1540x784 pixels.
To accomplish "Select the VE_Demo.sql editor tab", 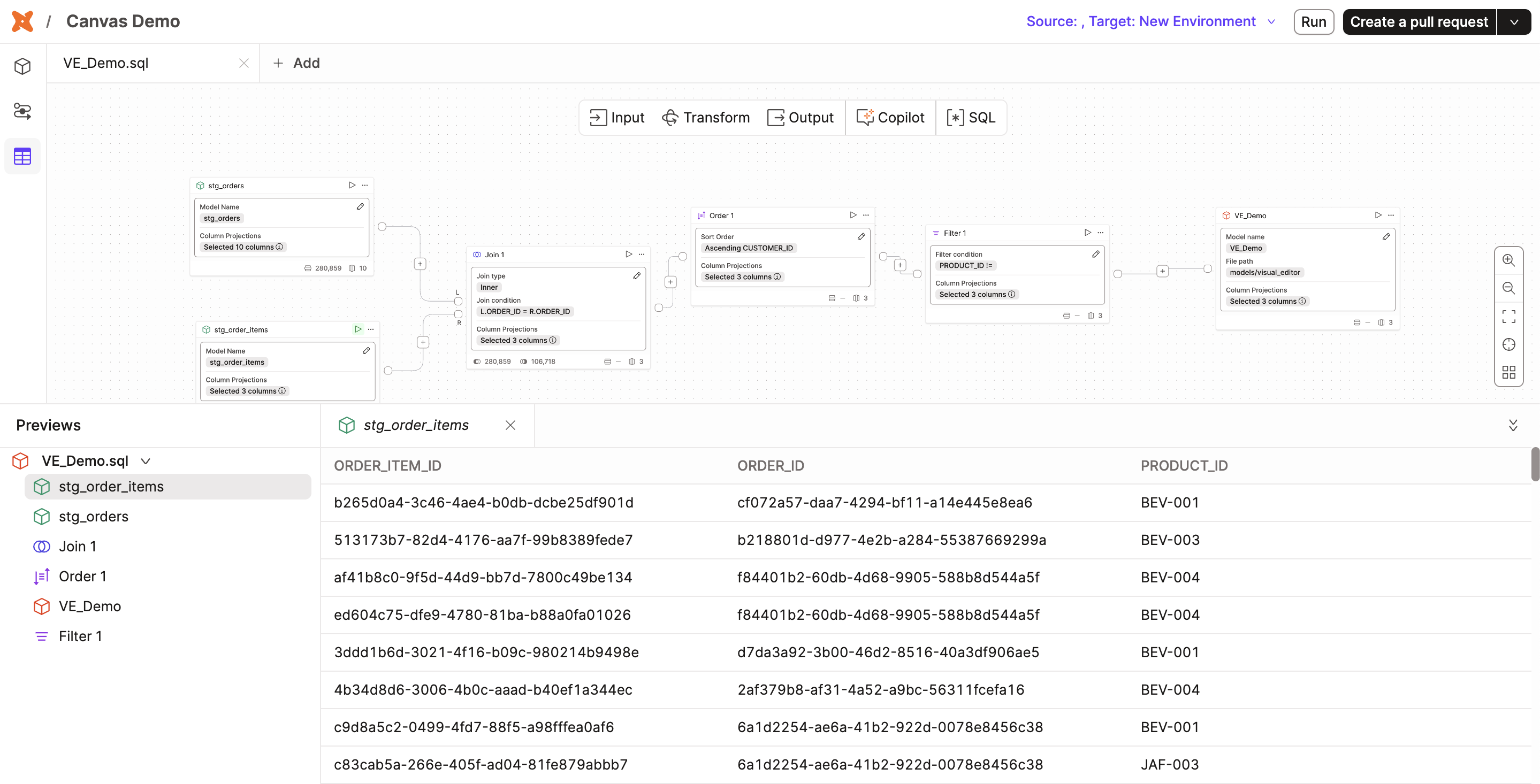I will click(x=106, y=63).
